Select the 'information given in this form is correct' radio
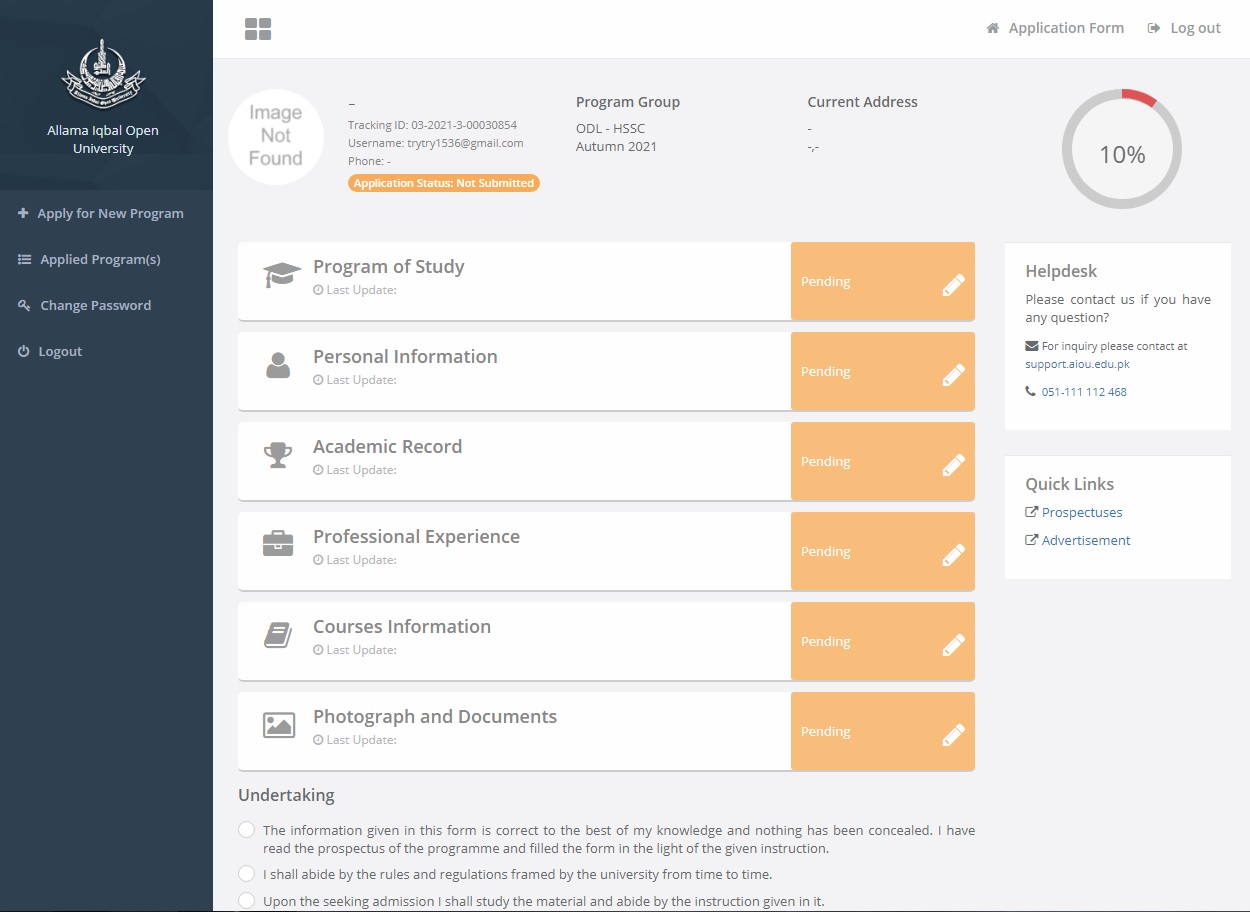Viewport: 1250px width, 912px height. click(x=247, y=830)
